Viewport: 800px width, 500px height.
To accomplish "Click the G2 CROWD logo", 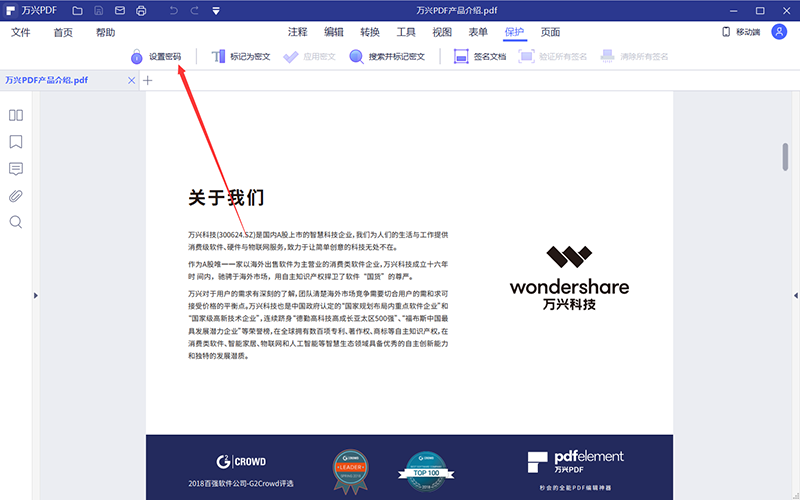I will pos(241,462).
